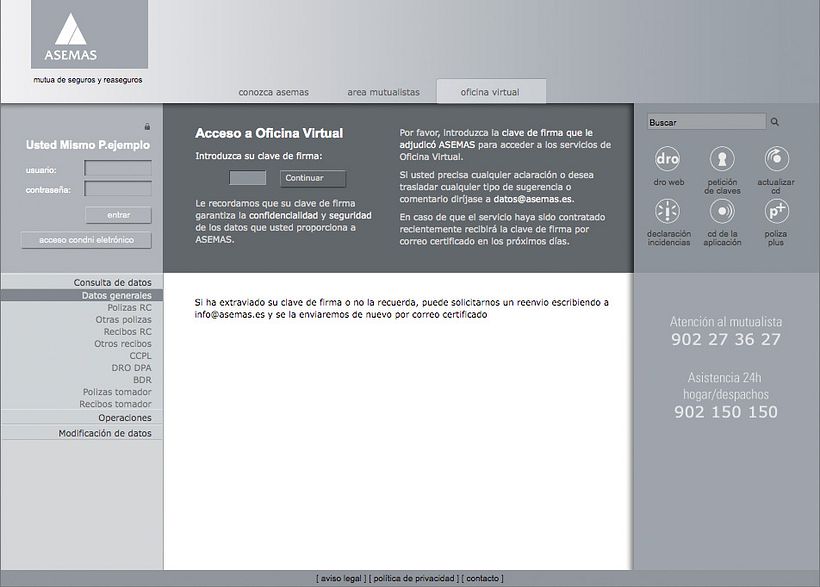This screenshot has height=587, width=820.
Task: Click the entrar login button
Action: pyautogui.click(x=118, y=215)
